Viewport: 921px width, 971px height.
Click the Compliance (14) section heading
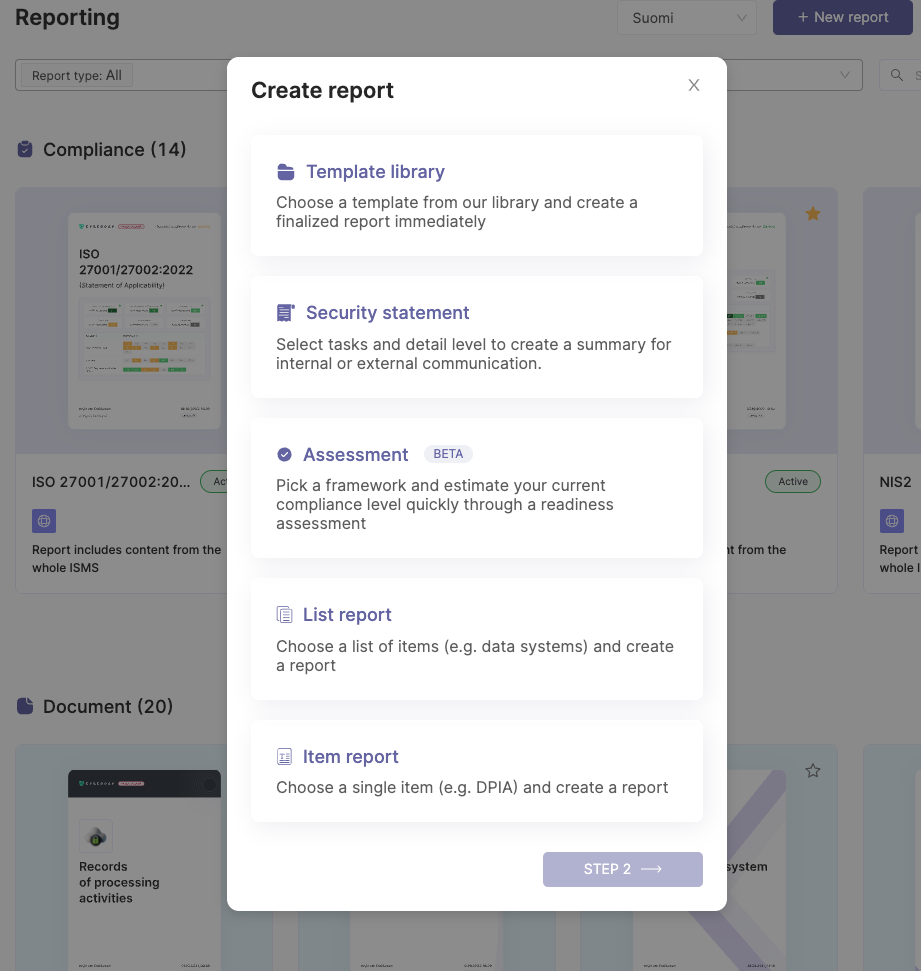pos(115,149)
